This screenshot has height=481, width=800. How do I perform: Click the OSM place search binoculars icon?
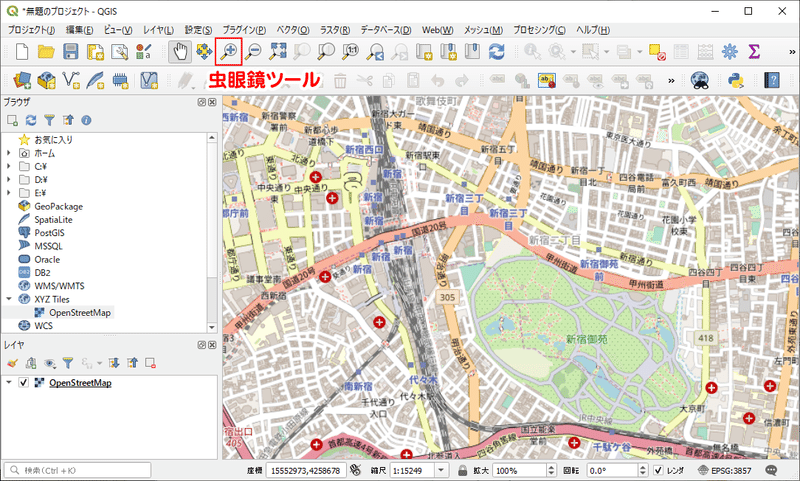tap(700, 80)
